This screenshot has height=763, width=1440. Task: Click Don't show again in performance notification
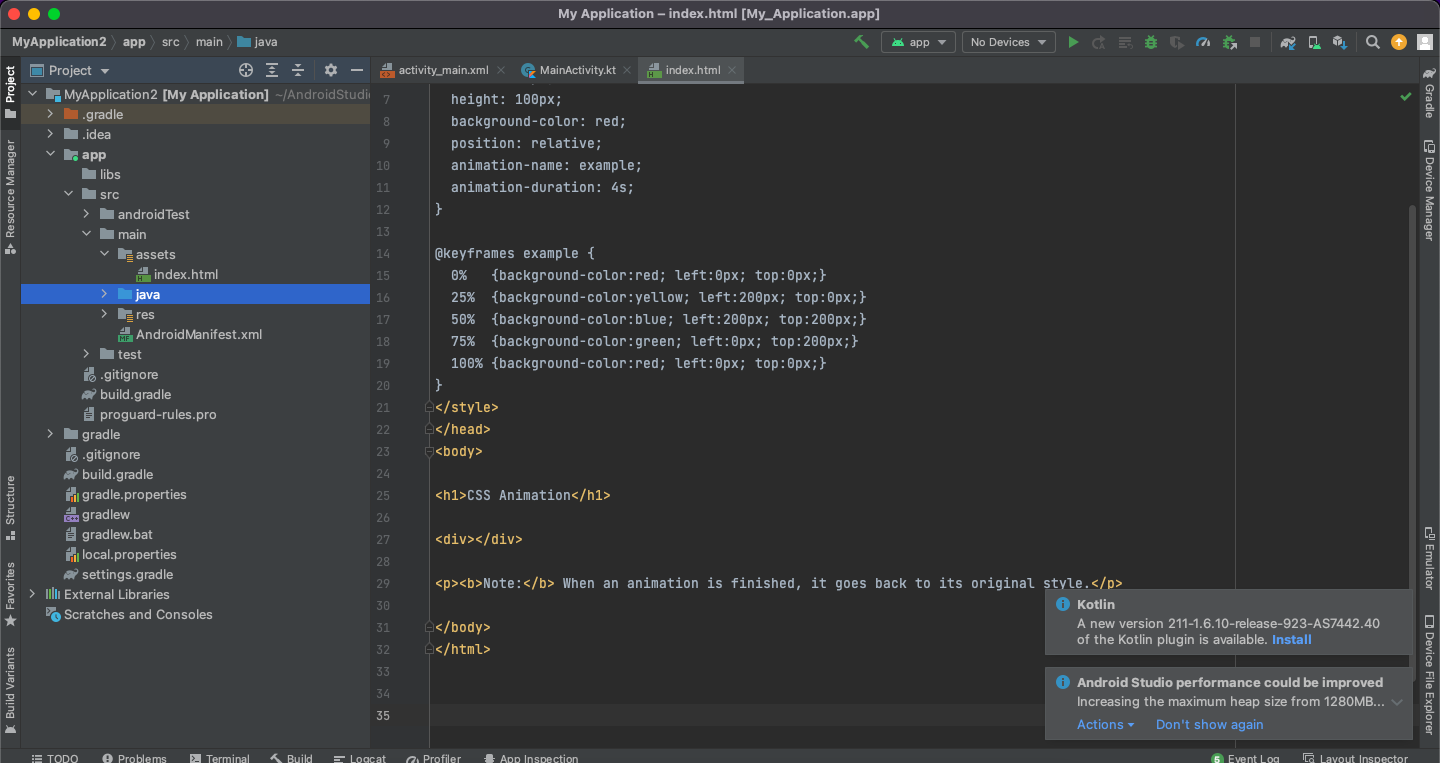pos(1209,724)
